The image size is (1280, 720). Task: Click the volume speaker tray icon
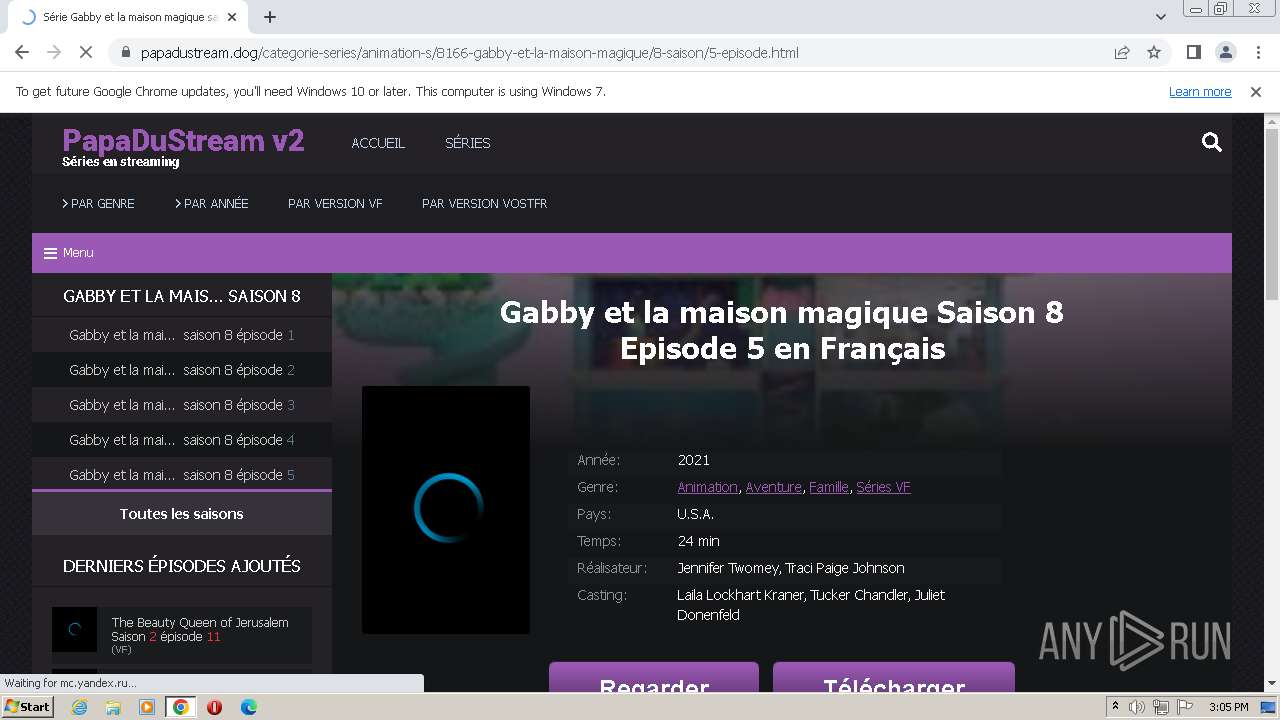pos(1137,707)
